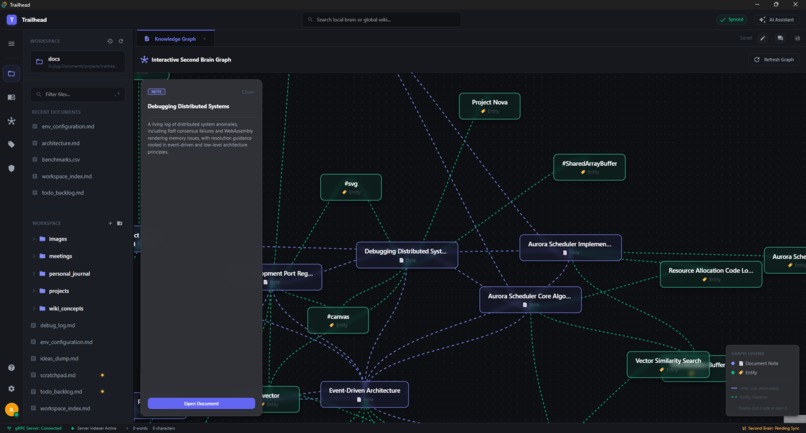Select Debugging Distributed Syst... graph node
806x433 pixels.
pos(407,255)
